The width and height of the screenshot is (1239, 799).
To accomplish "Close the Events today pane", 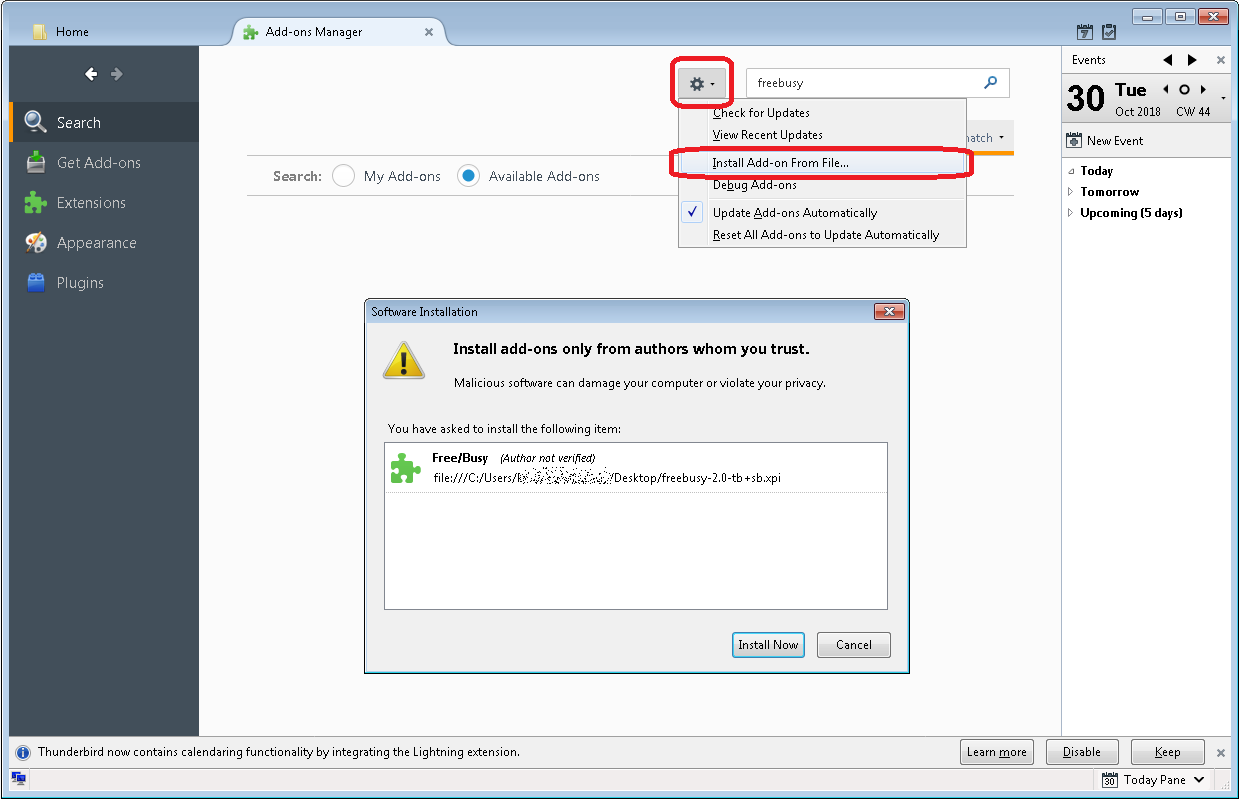I will [1221, 60].
